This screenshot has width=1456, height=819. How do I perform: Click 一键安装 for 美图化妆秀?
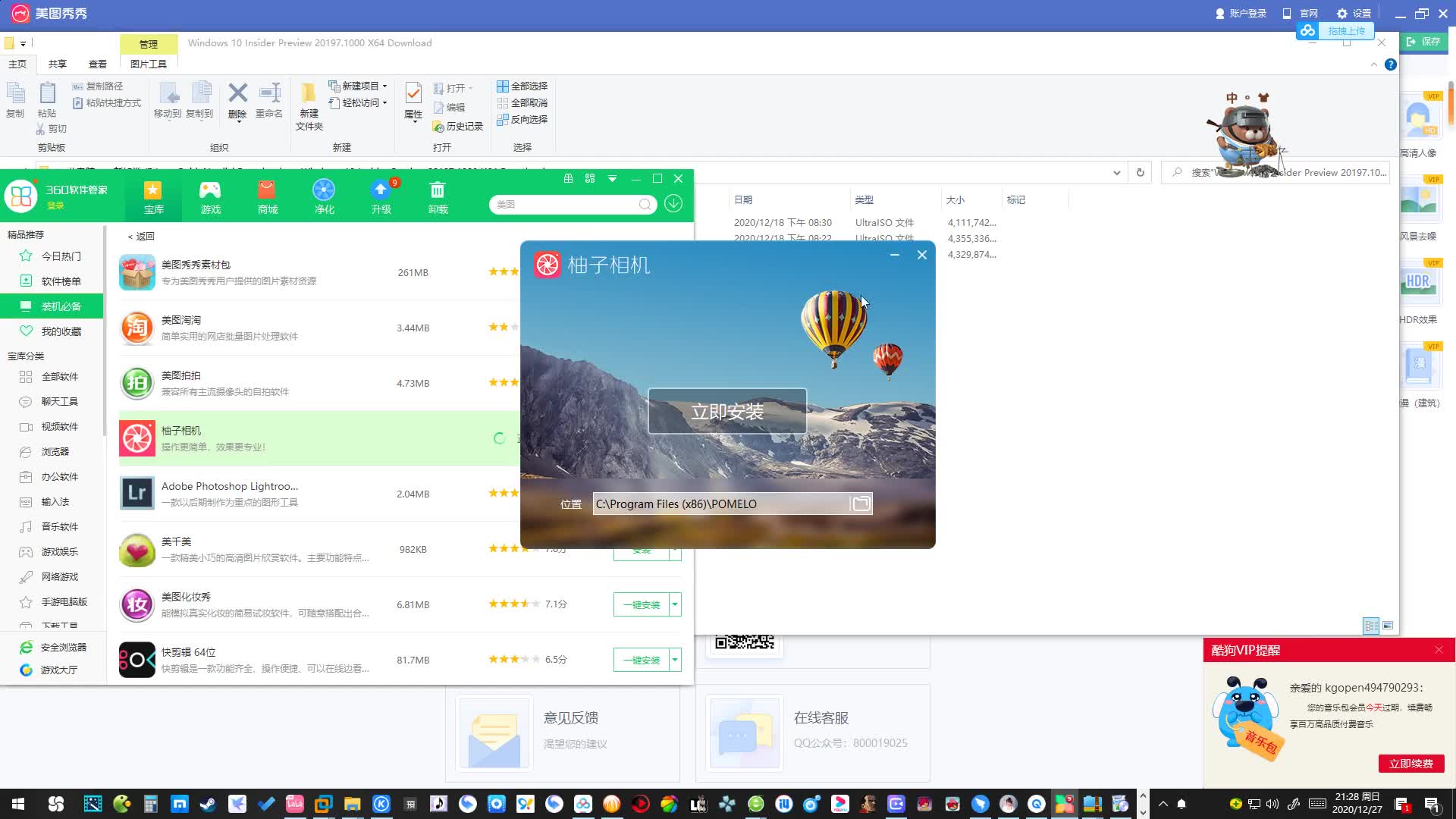pyautogui.click(x=642, y=604)
